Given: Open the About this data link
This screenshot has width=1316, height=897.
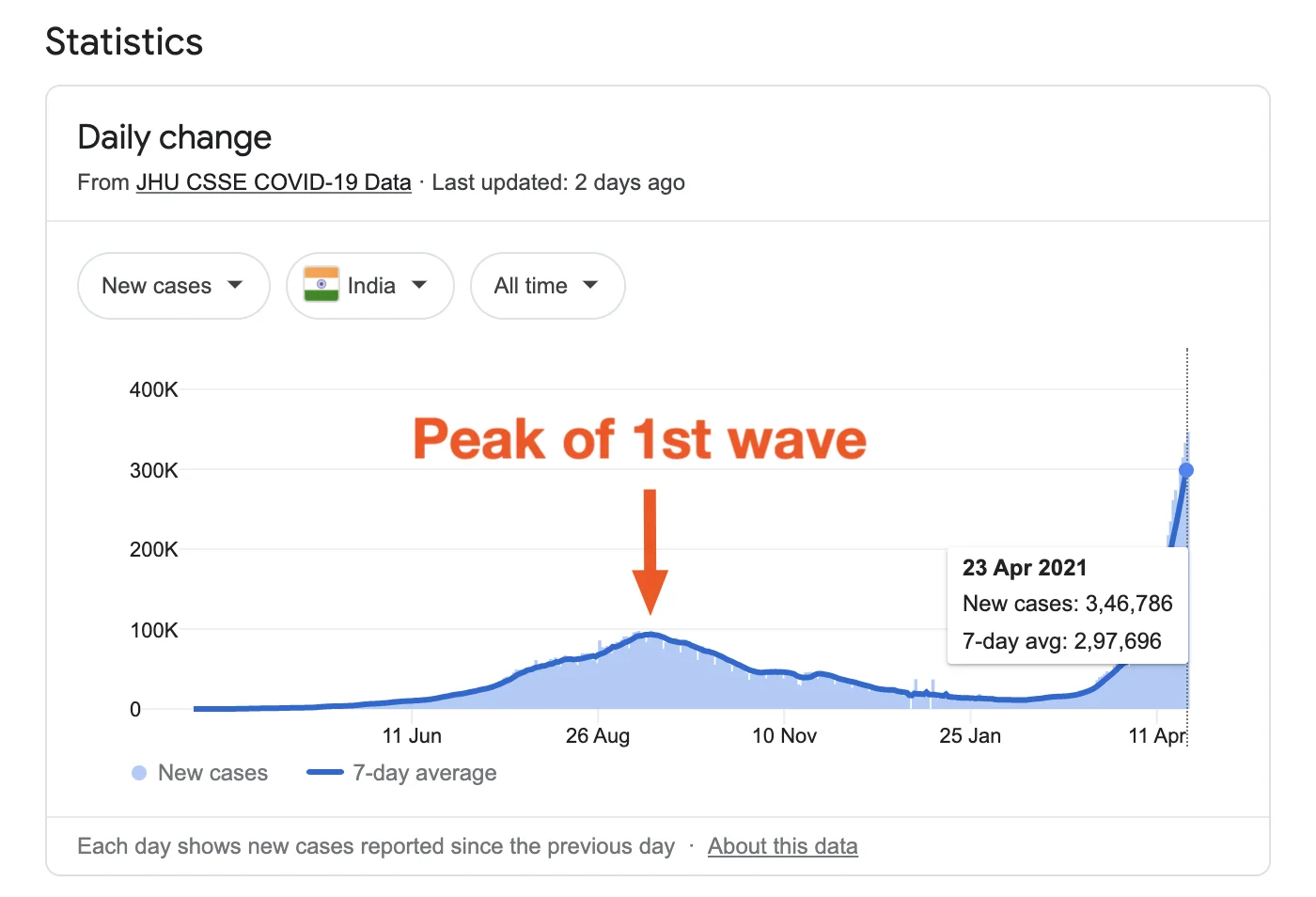Looking at the screenshot, I should click(782, 846).
